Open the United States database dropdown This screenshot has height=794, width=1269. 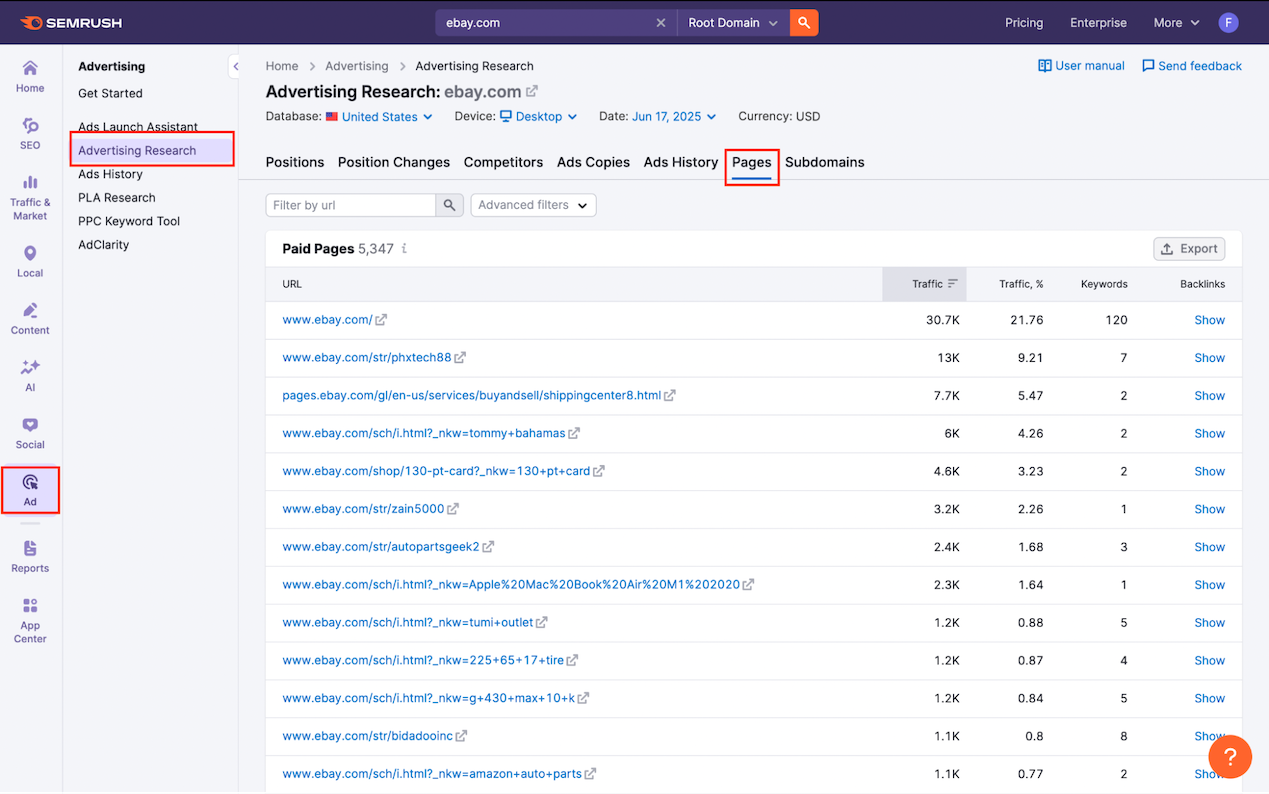379,117
